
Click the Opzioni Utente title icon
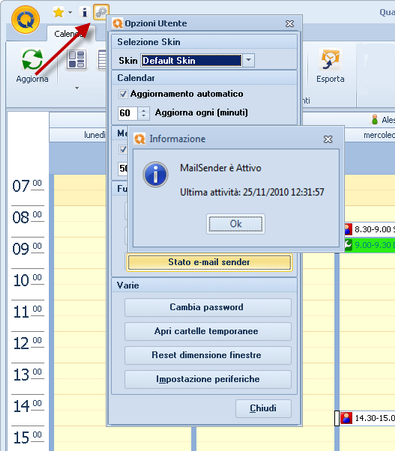pyautogui.click(x=118, y=23)
